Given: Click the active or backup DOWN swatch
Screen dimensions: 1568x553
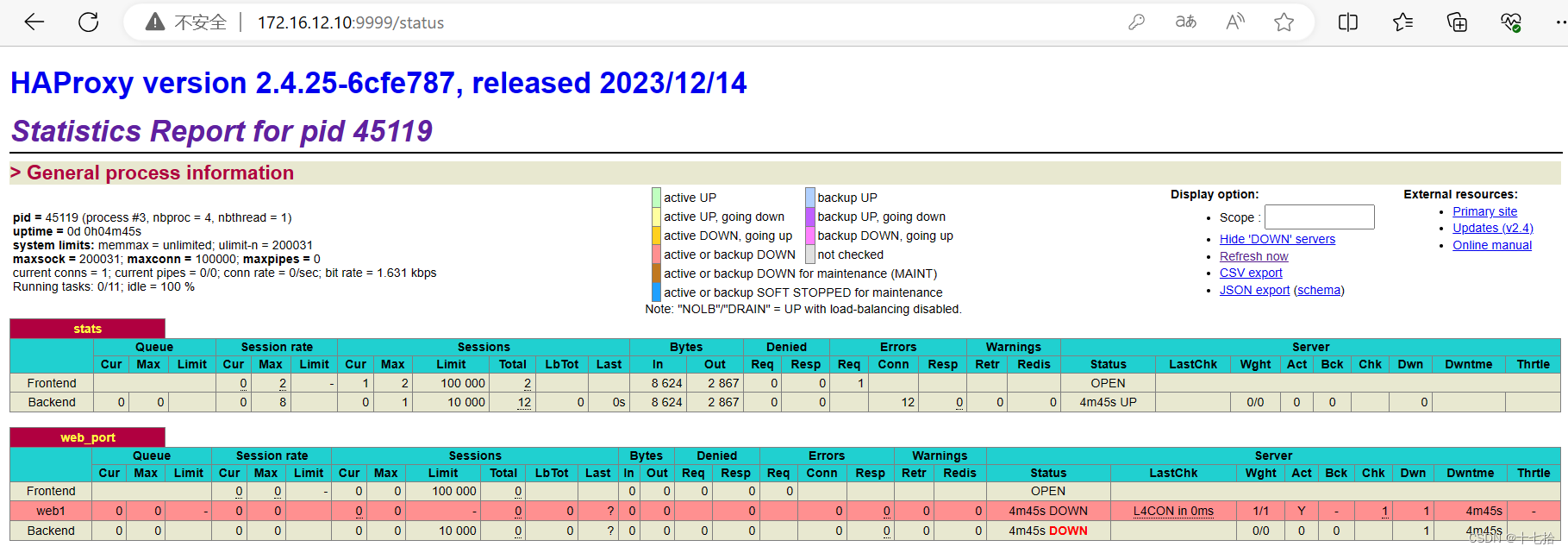Looking at the screenshot, I should [656, 255].
